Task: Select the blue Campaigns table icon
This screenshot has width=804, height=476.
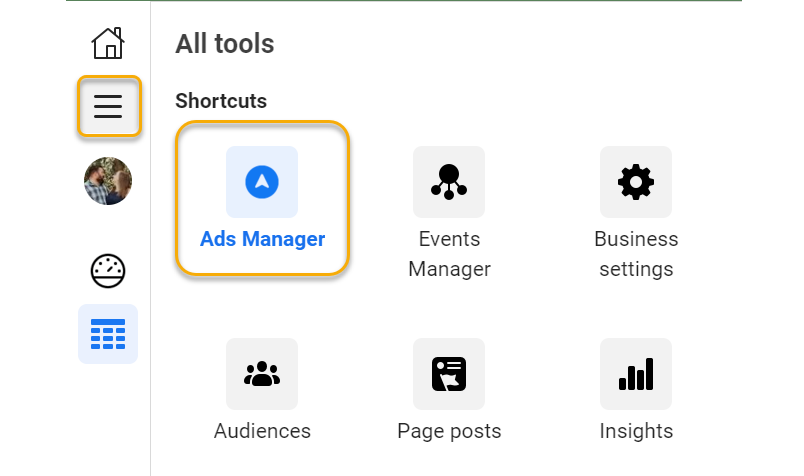Action: (108, 334)
